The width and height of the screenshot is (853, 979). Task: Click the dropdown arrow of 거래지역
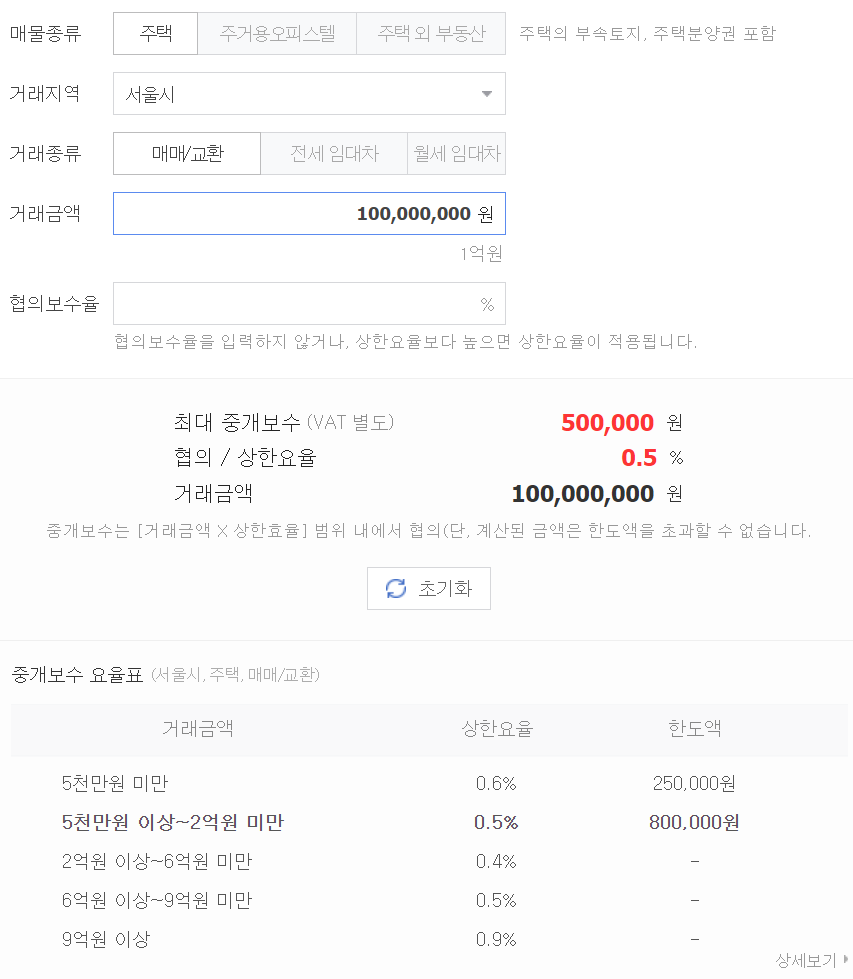[x=487, y=94]
